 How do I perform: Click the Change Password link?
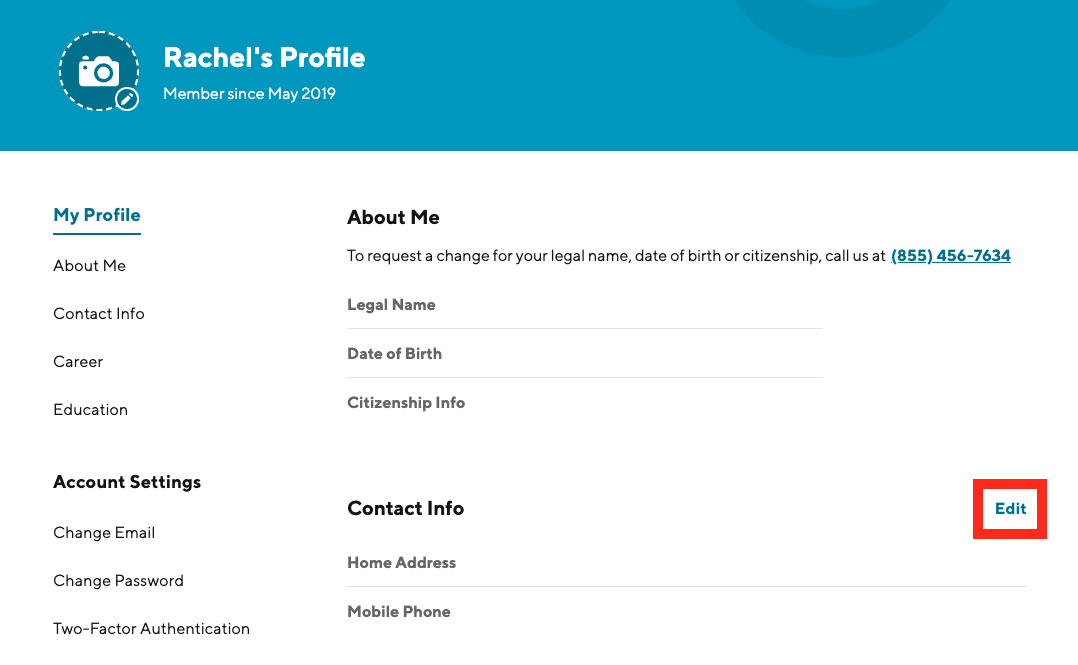118,581
